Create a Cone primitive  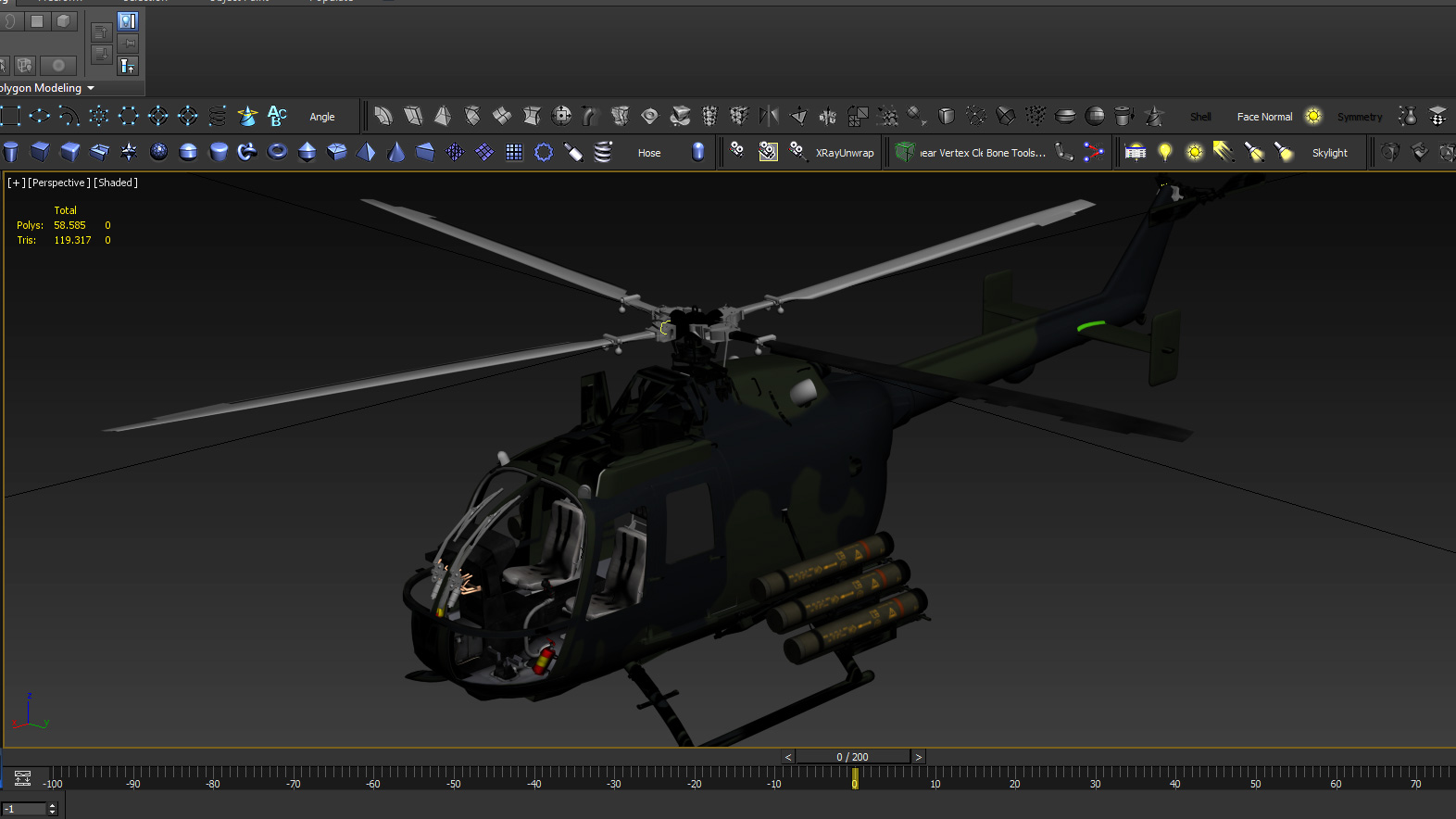(396, 152)
